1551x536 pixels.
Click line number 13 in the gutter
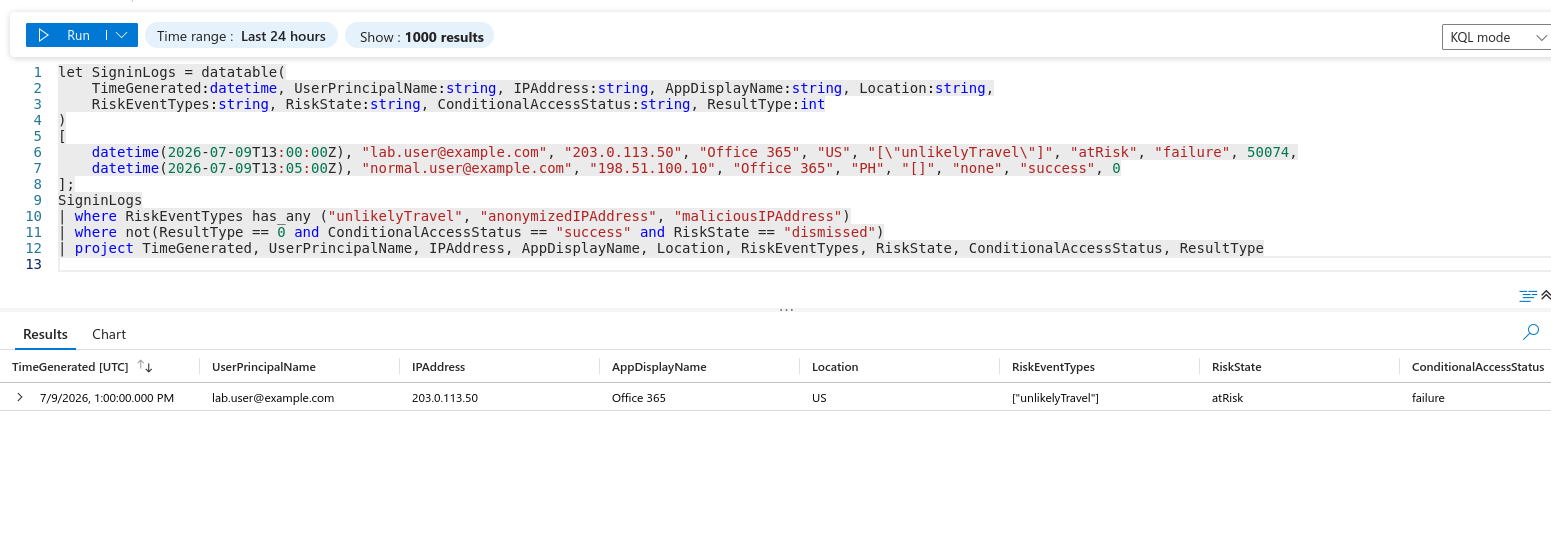(34, 264)
